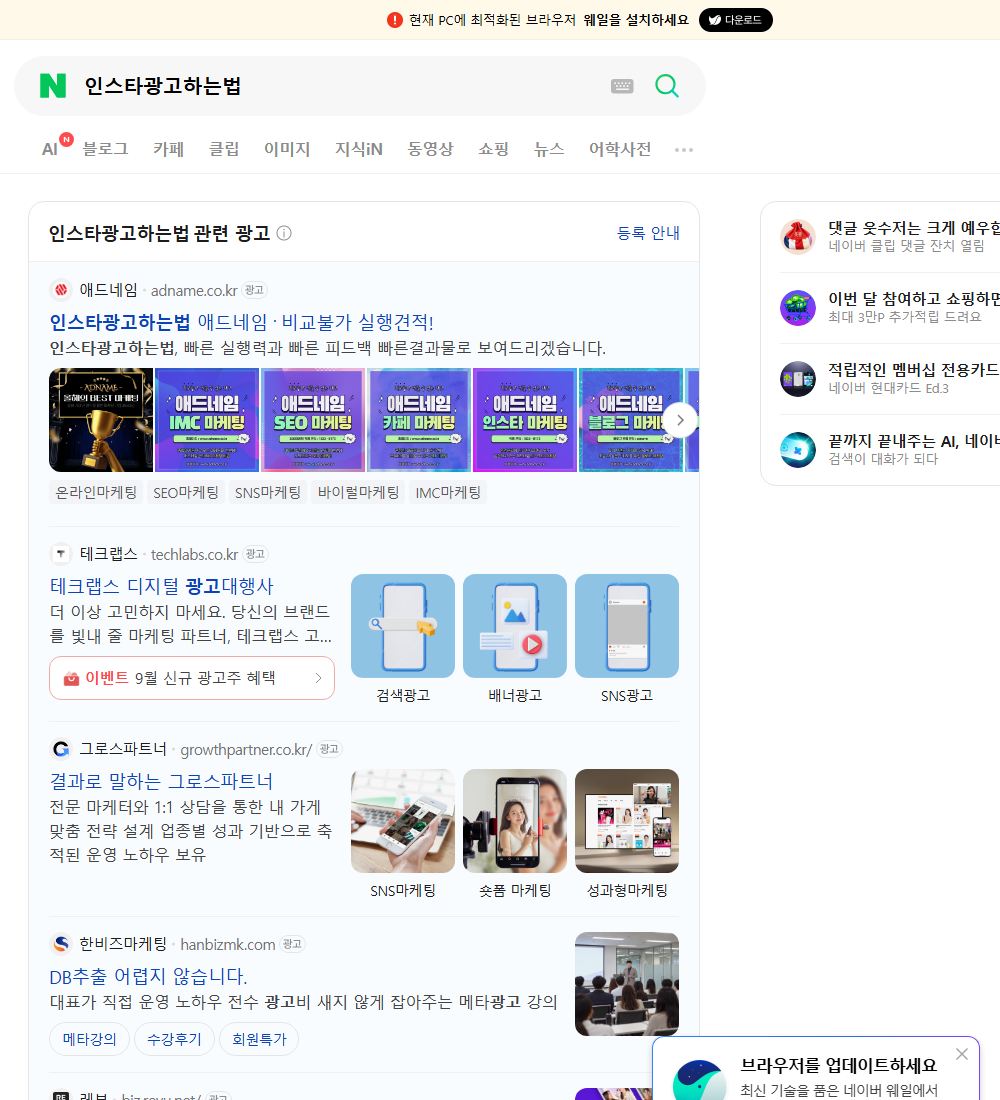Open the virtual keyboard icon
Screen dimensions: 1000x1100
[622, 86]
